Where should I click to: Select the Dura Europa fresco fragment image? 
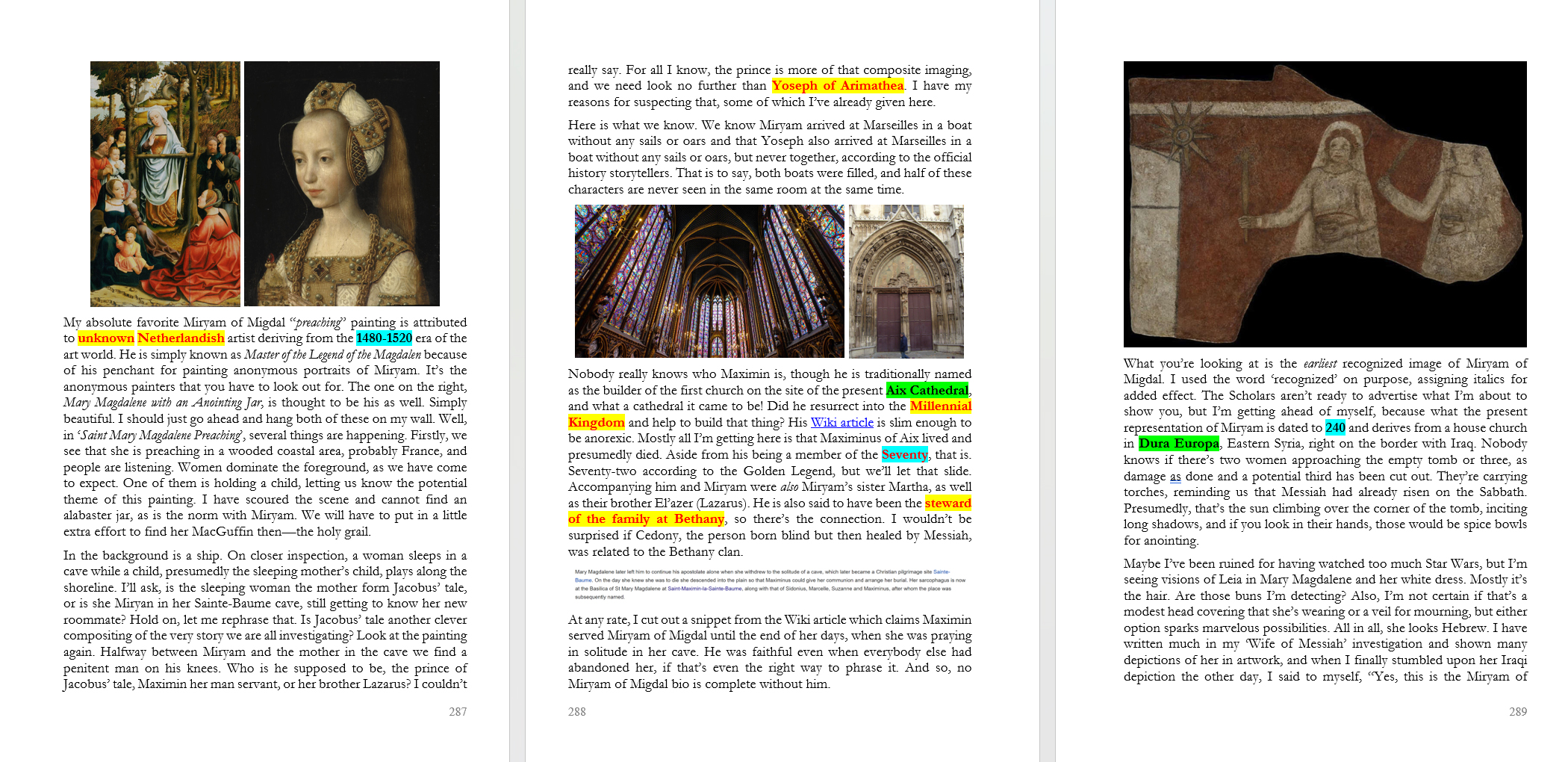1325,204
